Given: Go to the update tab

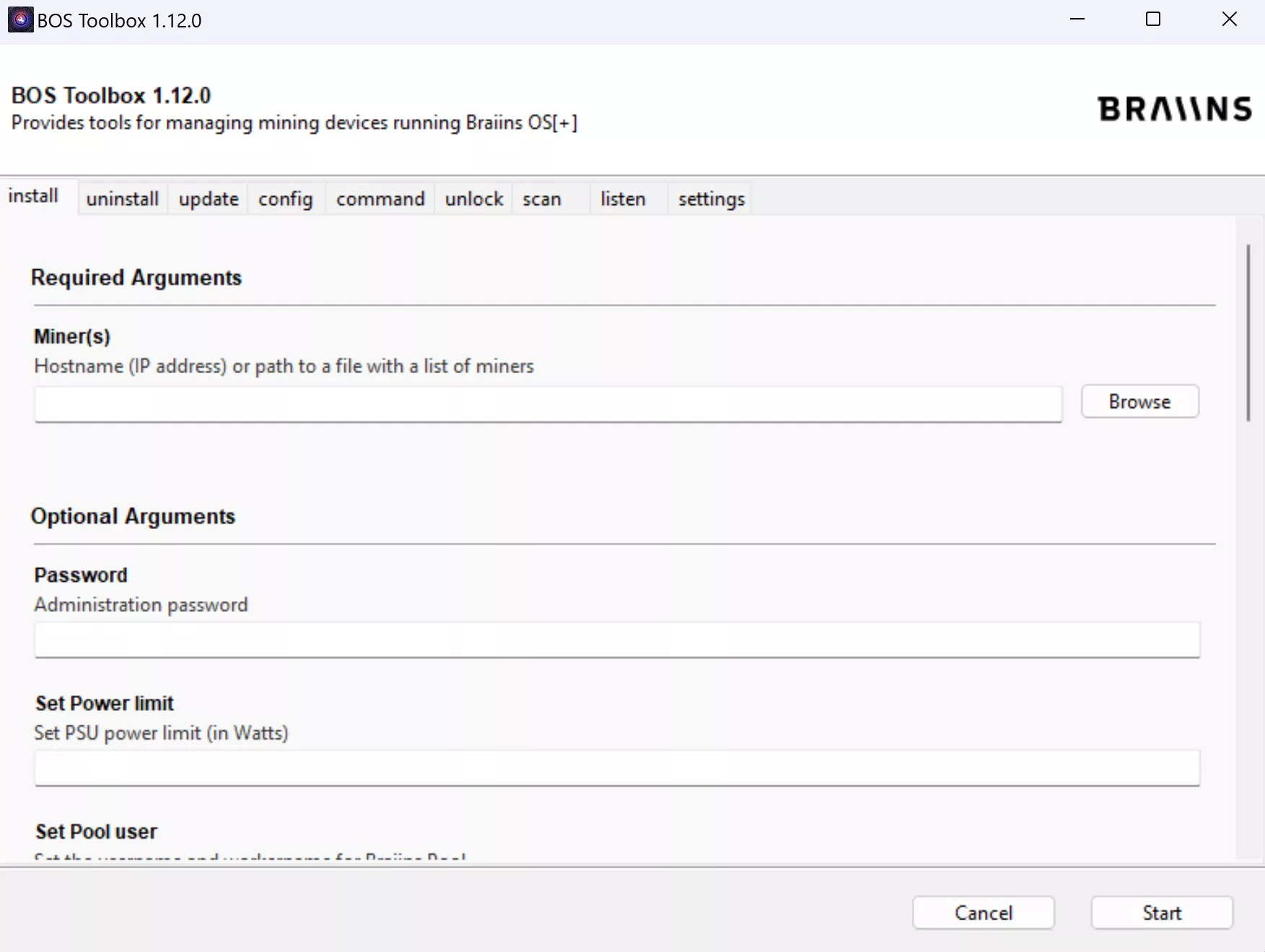Looking at the screenshot, I should pos(209,199).
